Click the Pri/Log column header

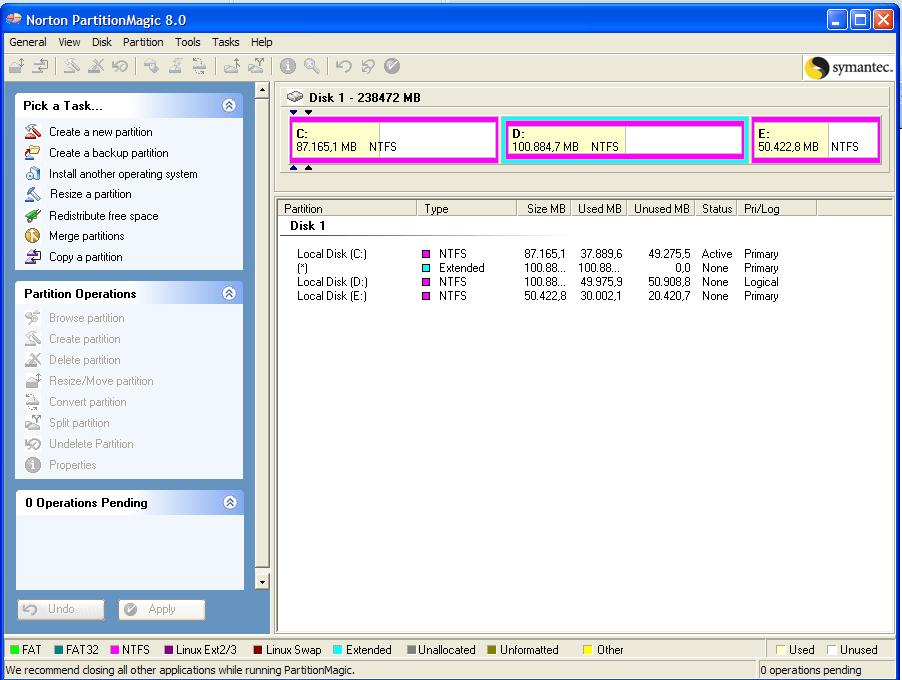click(777, 208)
